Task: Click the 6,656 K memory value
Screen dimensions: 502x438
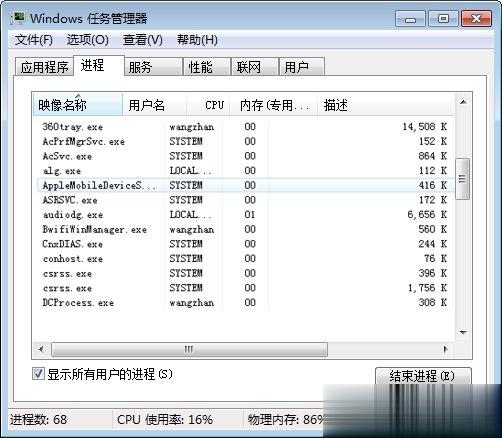Action: [427, 215]
